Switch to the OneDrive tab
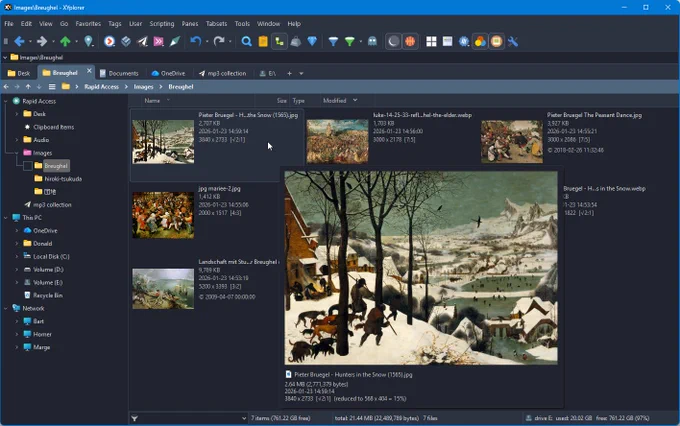Viewport: 680px width, 426px height. [x=168, y=73]
